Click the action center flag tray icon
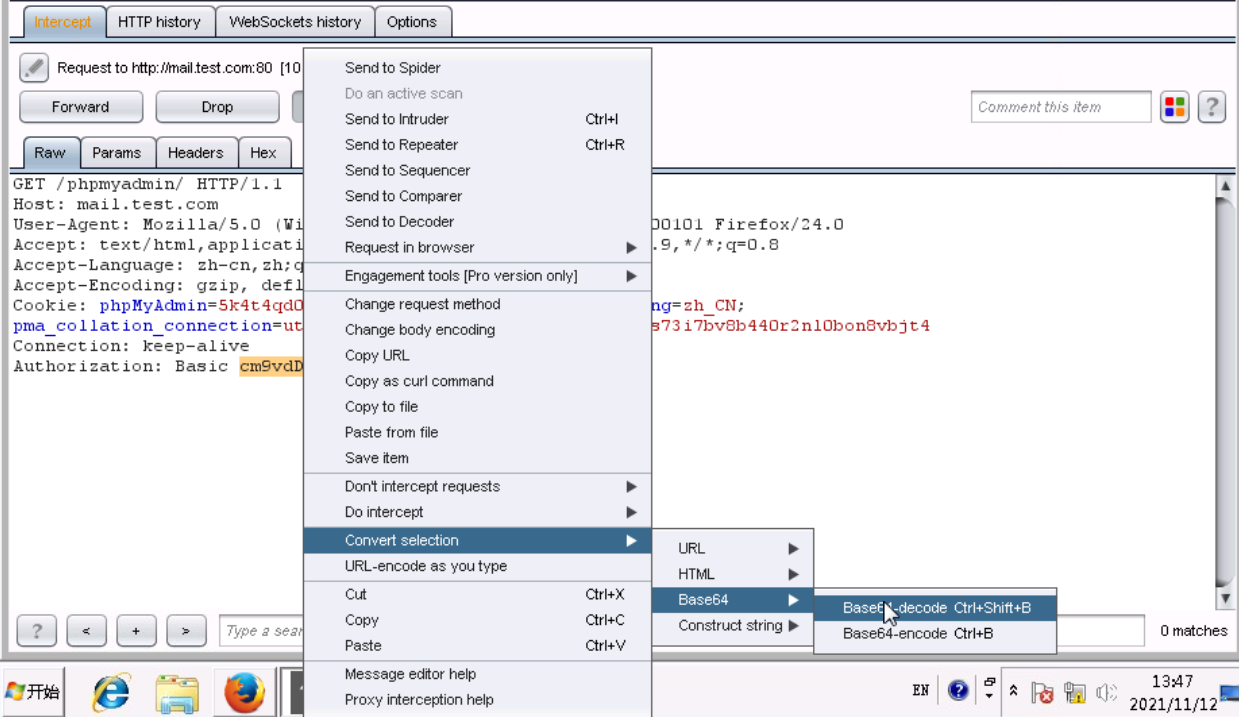 1042,692
